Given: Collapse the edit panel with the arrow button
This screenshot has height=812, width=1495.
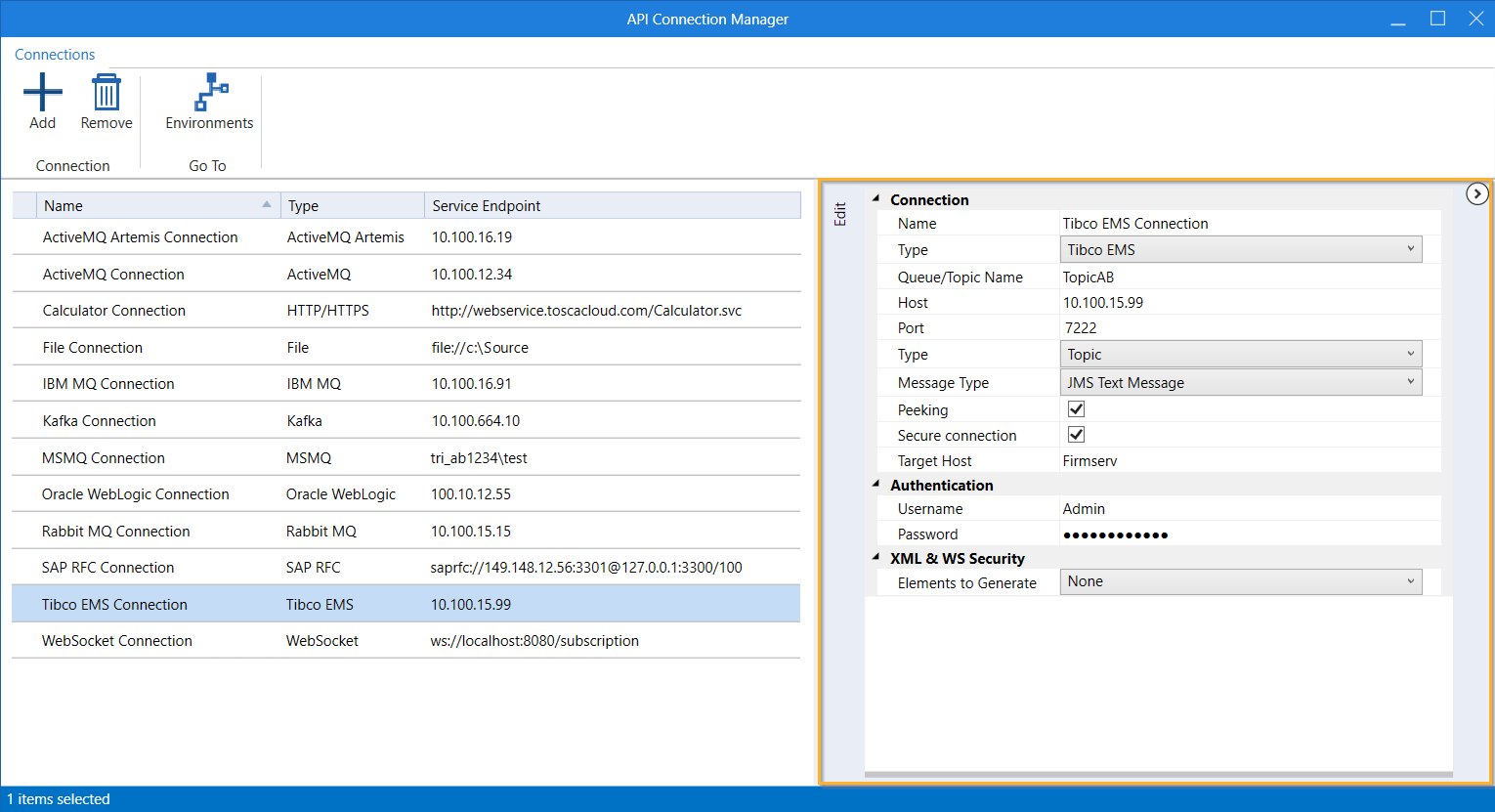Looking at the screenshot, I should 1476,193.
